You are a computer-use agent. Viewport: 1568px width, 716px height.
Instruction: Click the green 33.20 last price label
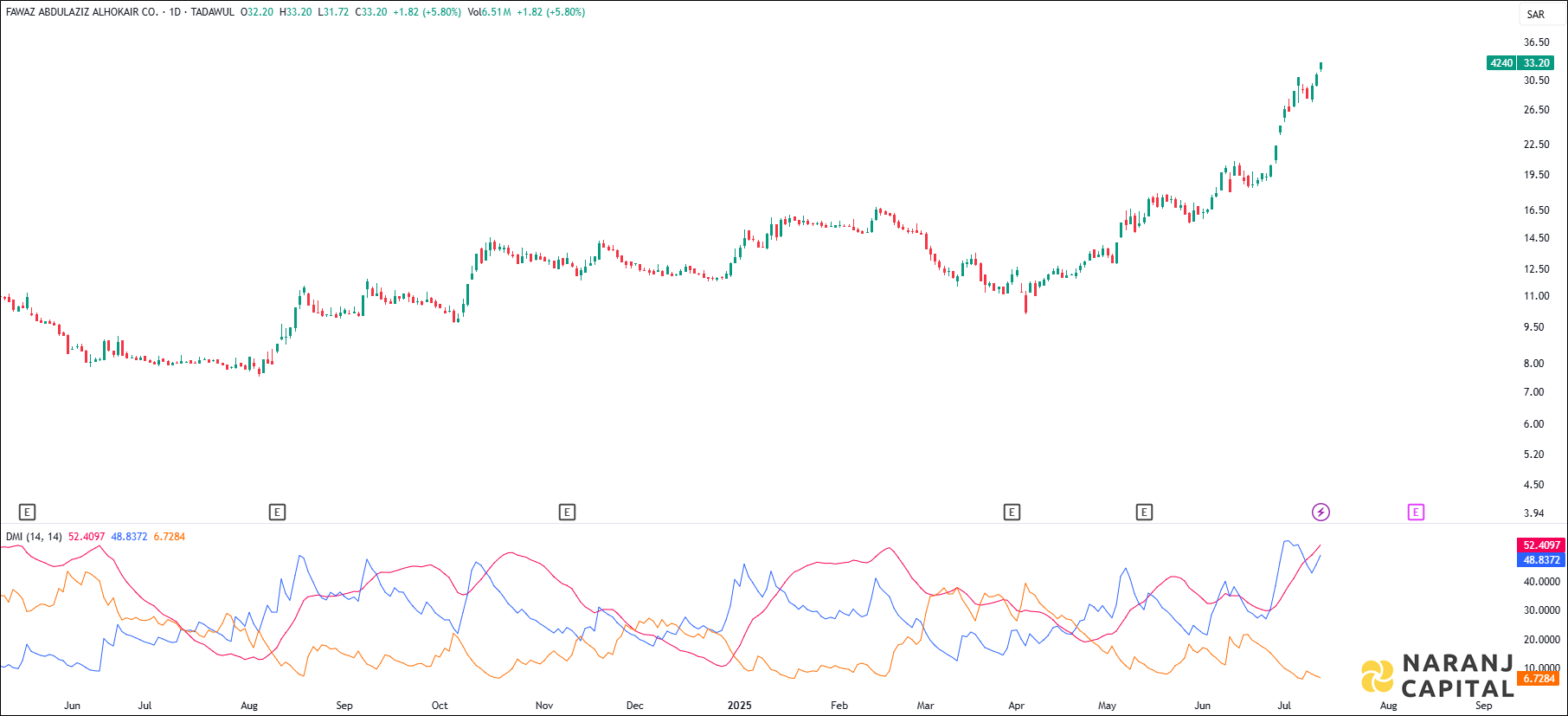(1537, 63)
